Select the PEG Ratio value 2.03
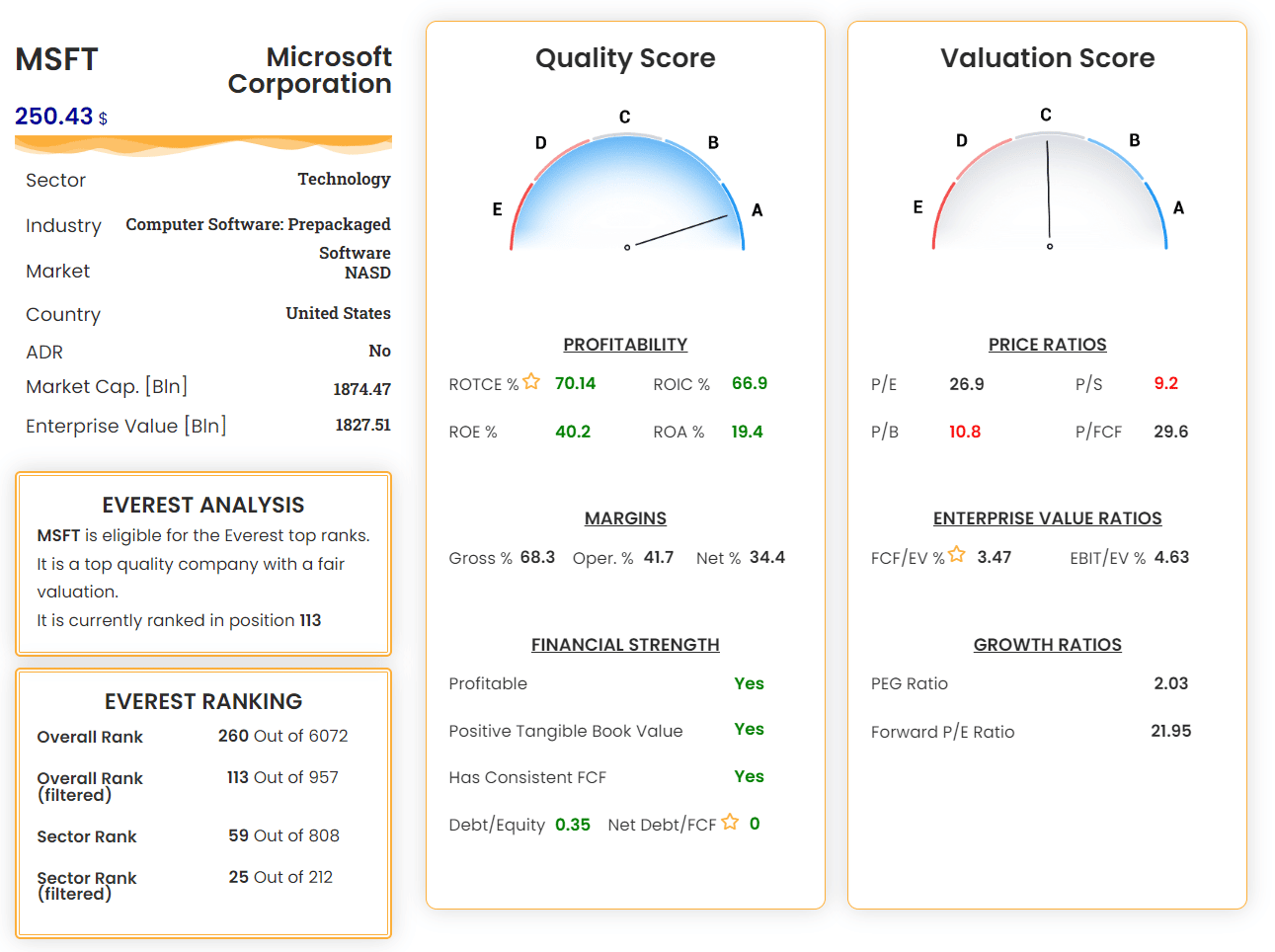 pyautogui.click(x=1171, y=683)
